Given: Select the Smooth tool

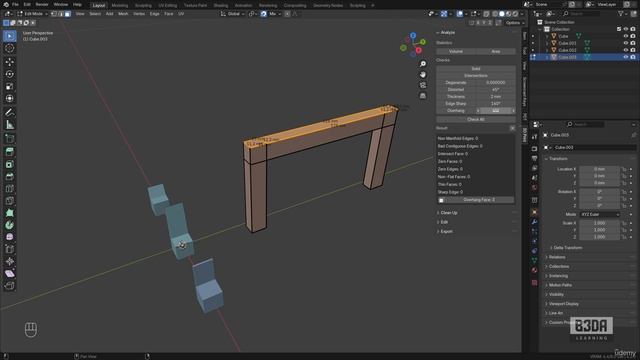Looking at the screenshot, I should pos(9,237).
